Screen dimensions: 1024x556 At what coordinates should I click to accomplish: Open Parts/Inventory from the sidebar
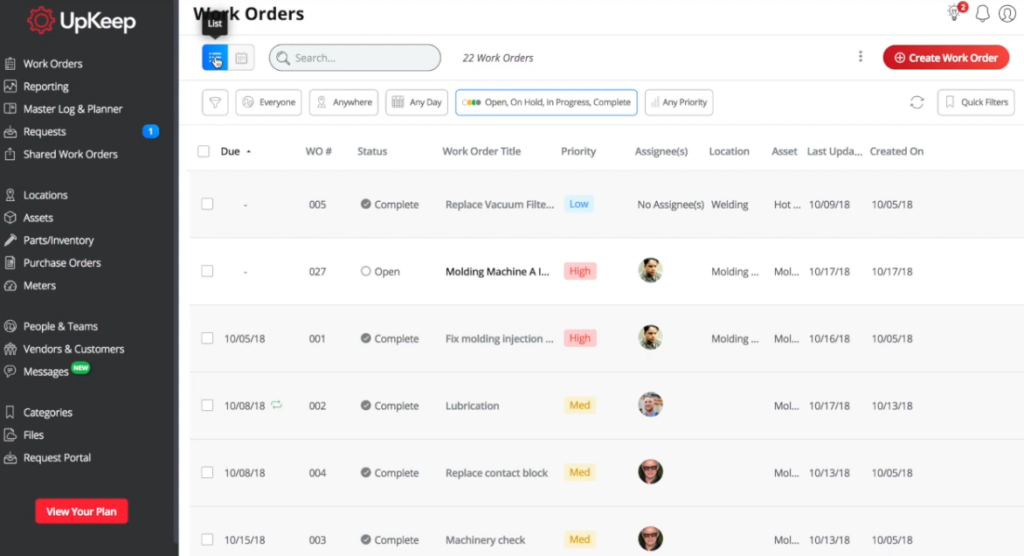point(58,240)
